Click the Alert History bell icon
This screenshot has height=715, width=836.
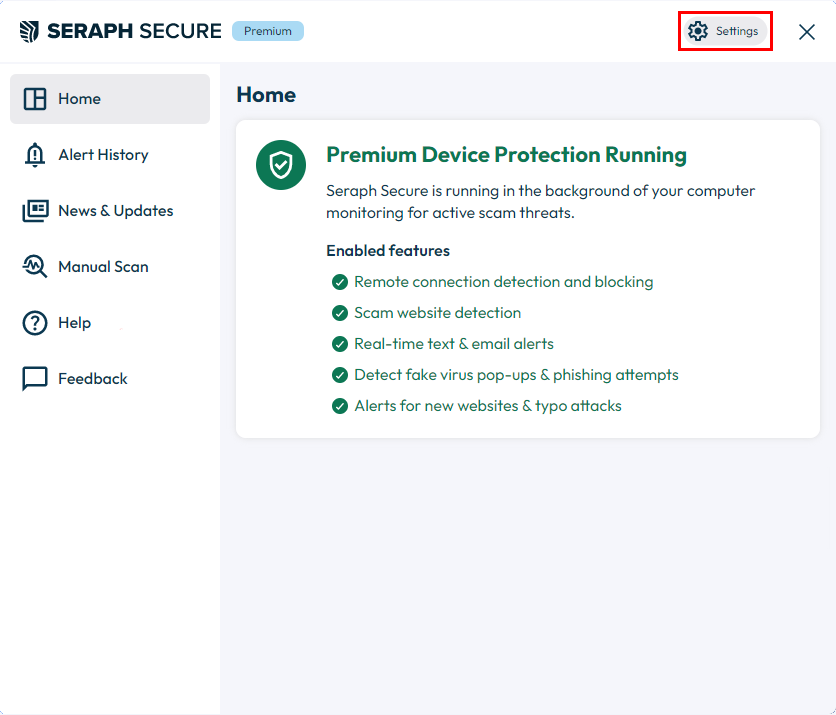[35, 155]
